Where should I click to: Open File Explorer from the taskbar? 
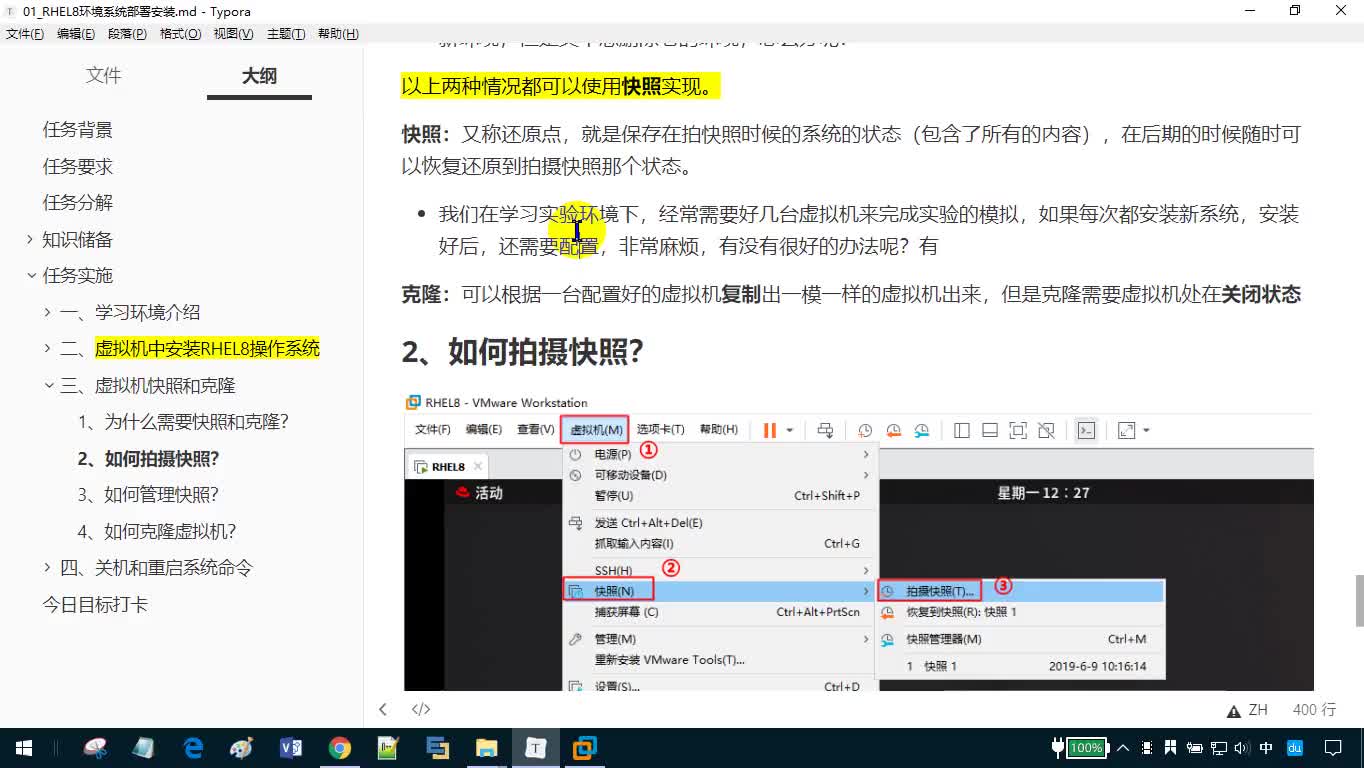(487, 748)
